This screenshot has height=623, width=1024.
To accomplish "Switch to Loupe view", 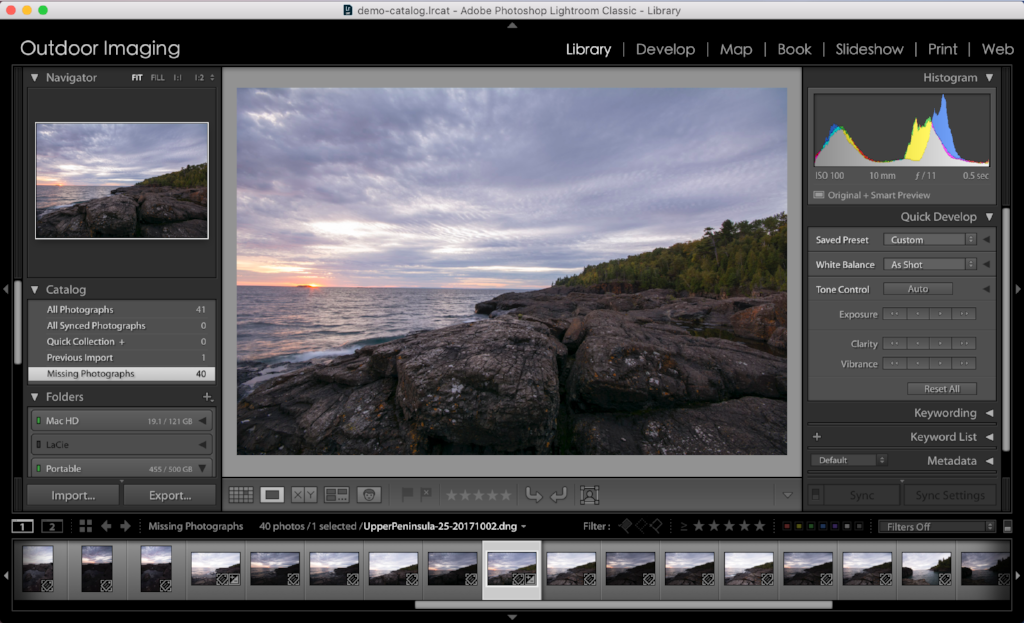I will (x=272, y=495).
